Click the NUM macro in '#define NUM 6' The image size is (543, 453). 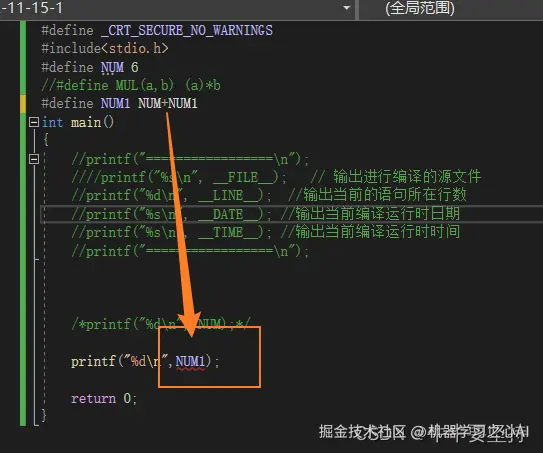point(112,67)
